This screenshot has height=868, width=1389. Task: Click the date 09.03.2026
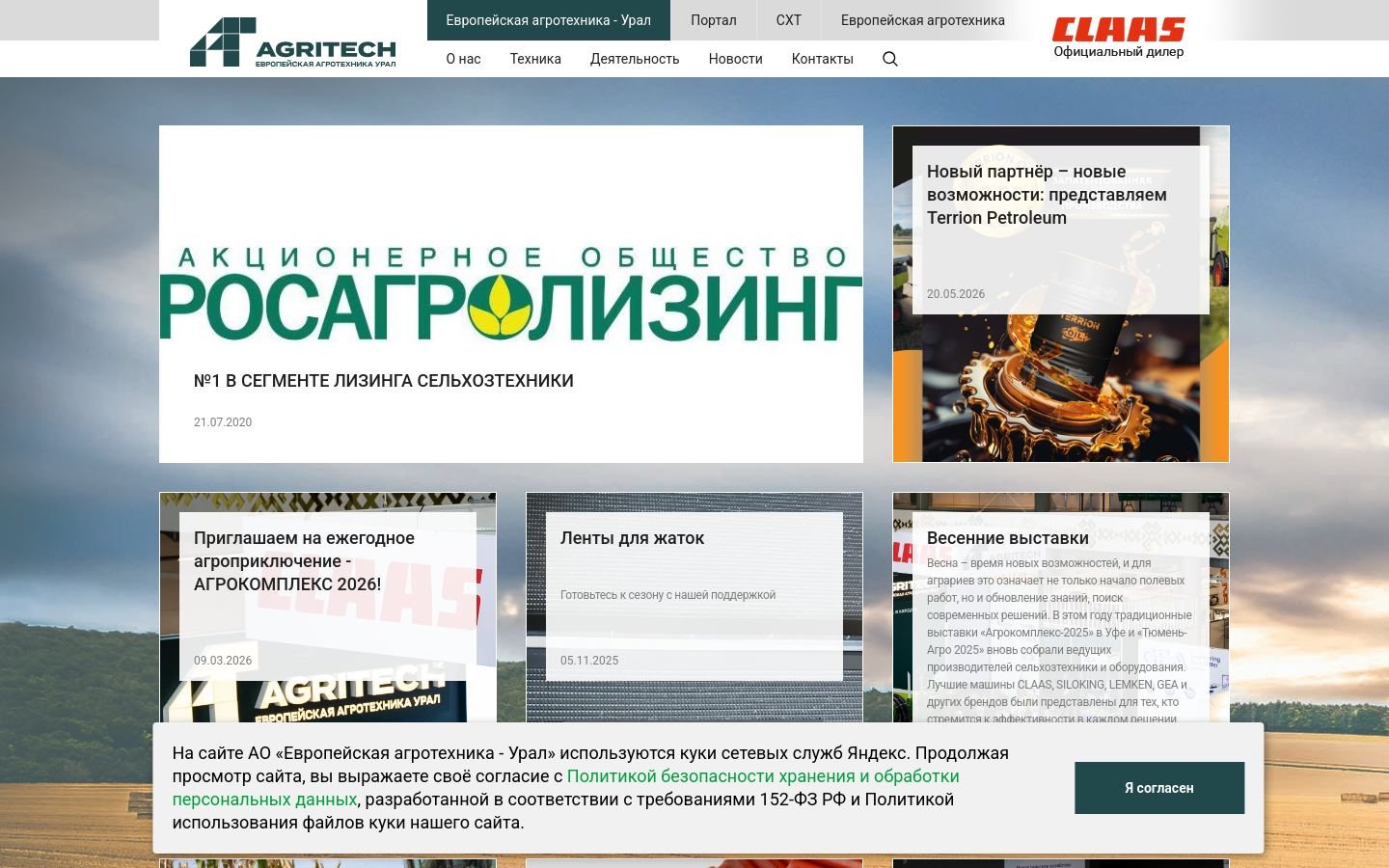pyautogui.click(x=223, y=661)
